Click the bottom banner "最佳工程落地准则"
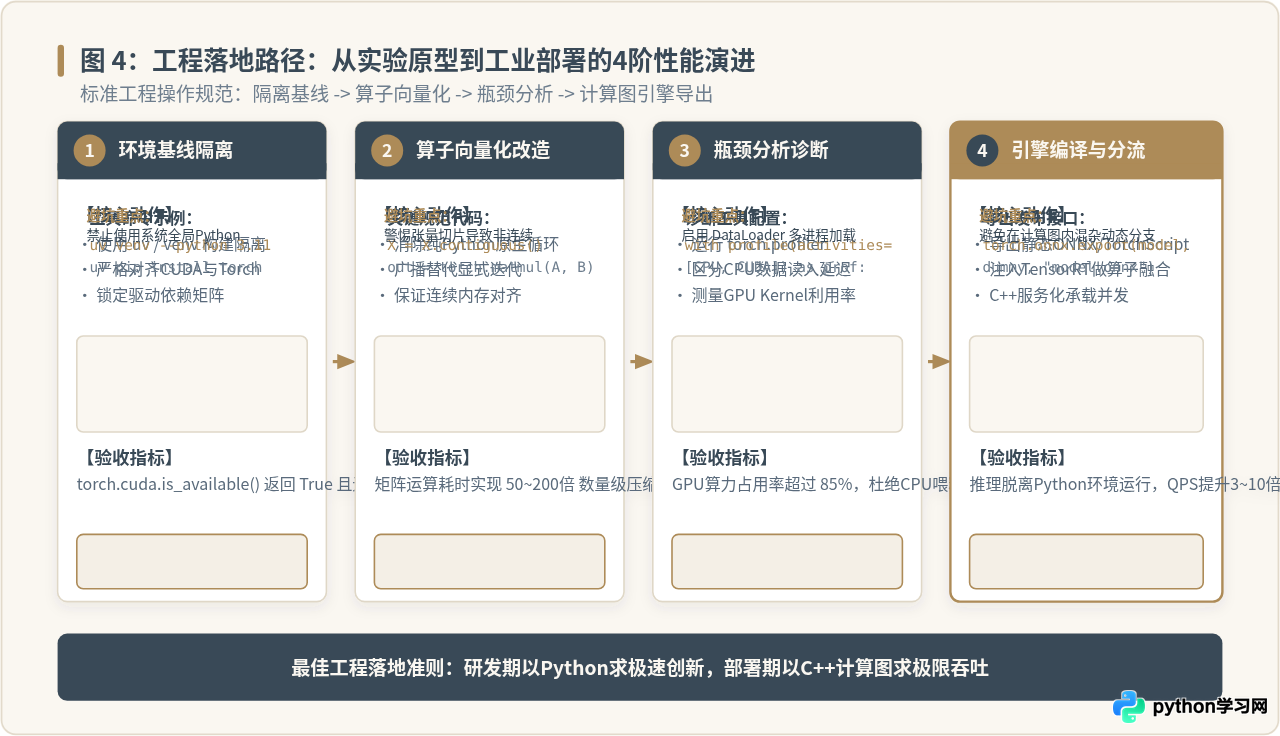The width and height of the screenshot is (1280, 736). point(640,667)
